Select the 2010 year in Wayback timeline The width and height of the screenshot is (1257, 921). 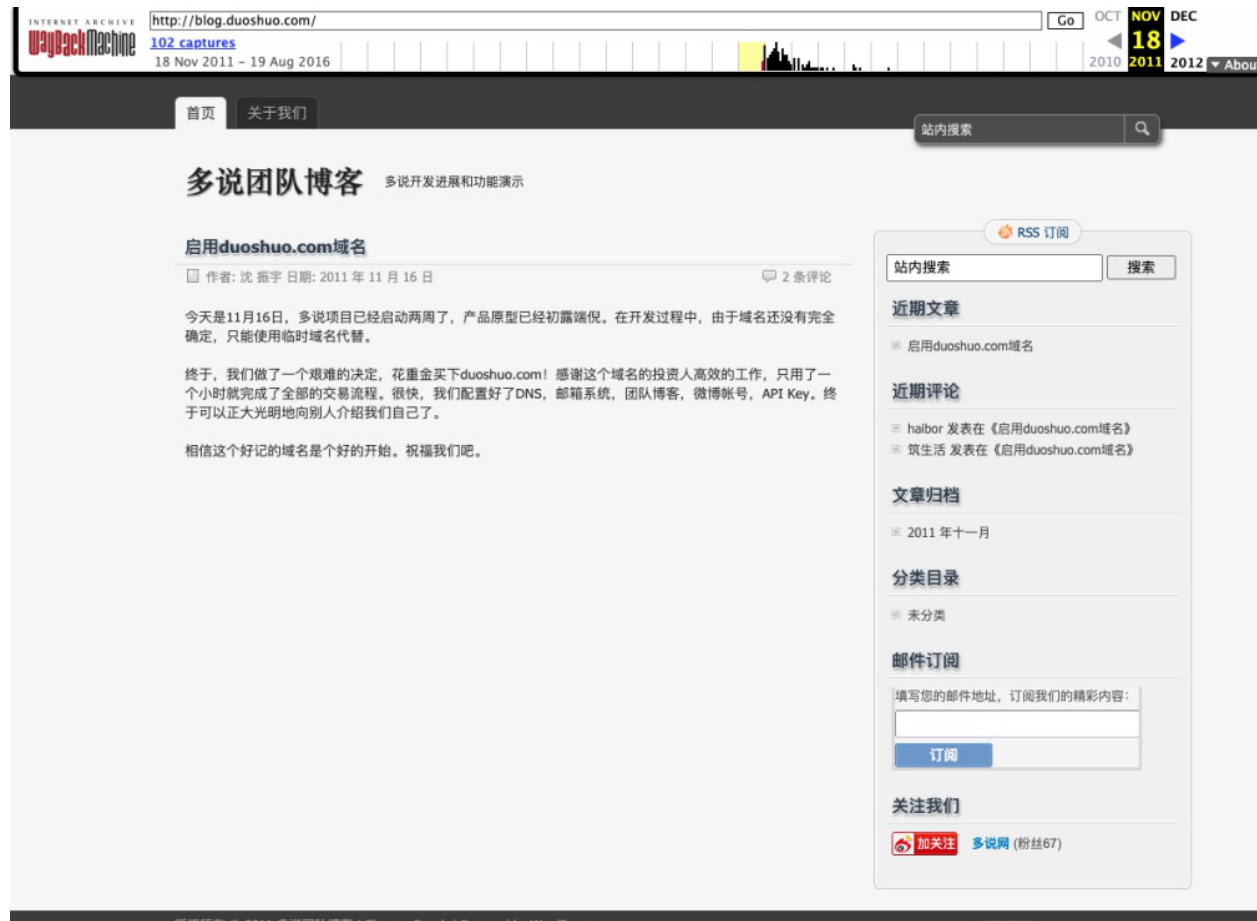click(x=1105, y=62)
